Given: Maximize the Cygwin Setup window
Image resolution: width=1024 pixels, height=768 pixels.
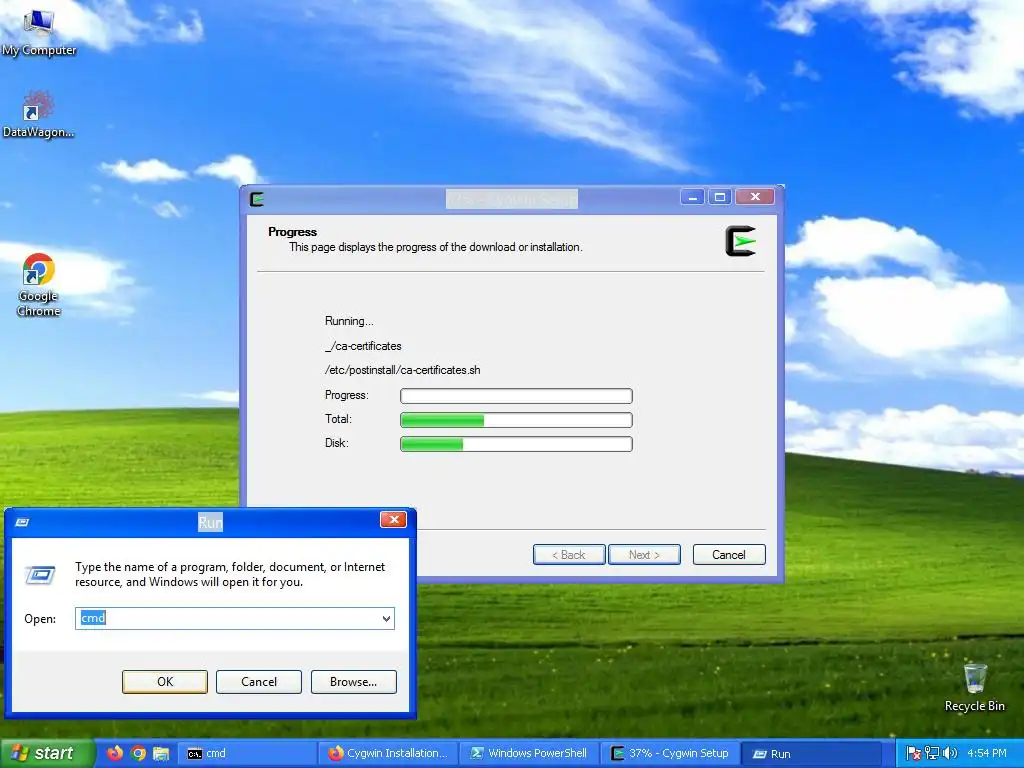Looking at the screenshot, I should [x=720, y=197].
